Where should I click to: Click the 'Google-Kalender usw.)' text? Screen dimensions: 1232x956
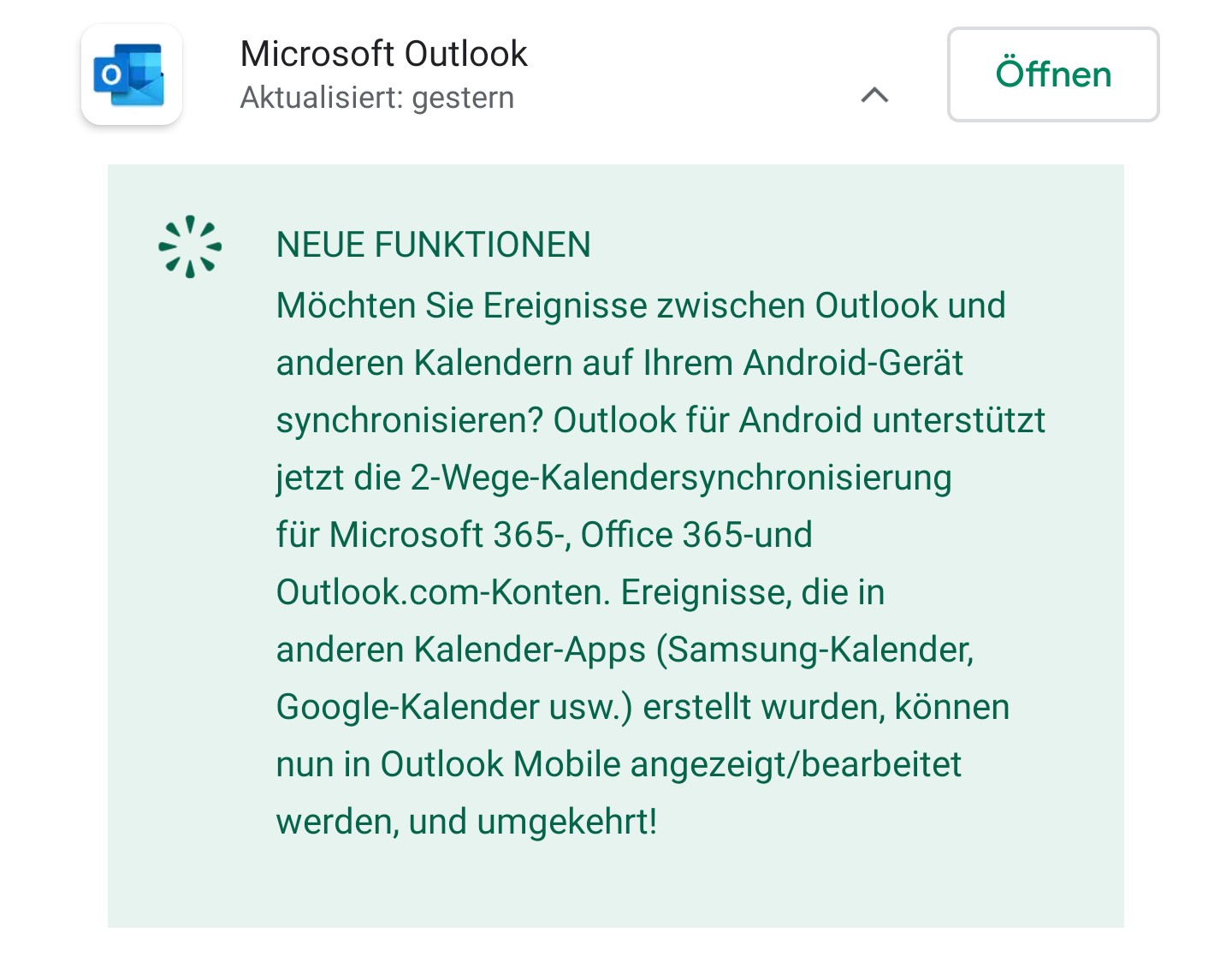point(454,707)
